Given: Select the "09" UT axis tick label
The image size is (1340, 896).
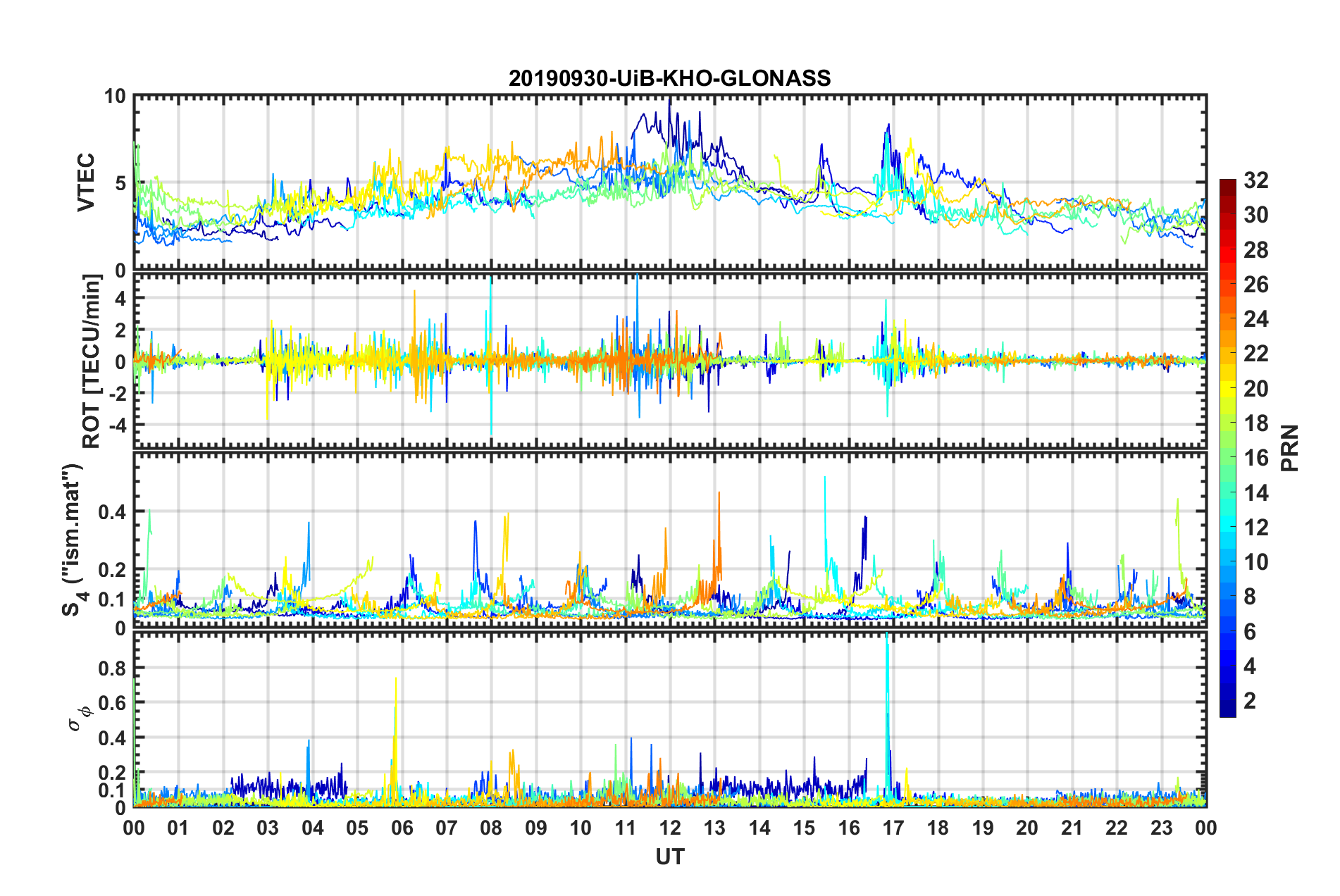Looking at the screenshot, I should pos(536,828).
